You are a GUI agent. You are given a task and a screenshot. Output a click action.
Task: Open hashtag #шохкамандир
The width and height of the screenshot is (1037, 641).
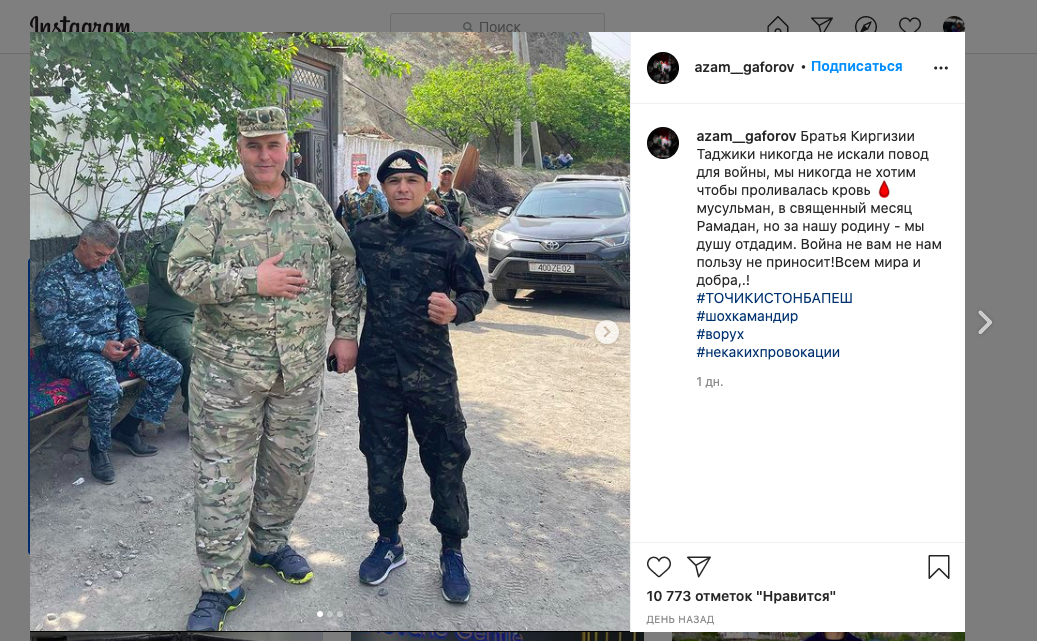pos(747,316)
